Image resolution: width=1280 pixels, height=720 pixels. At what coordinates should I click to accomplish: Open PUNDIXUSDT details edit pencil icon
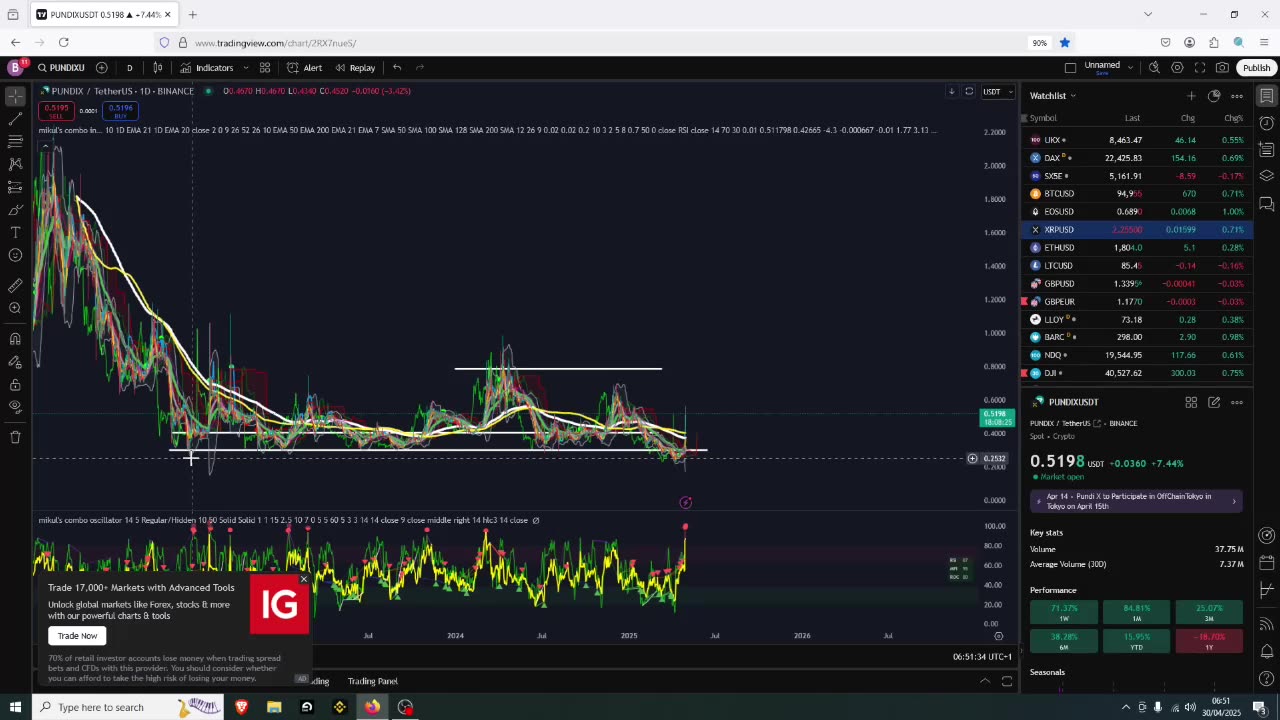coord(1214,402)
